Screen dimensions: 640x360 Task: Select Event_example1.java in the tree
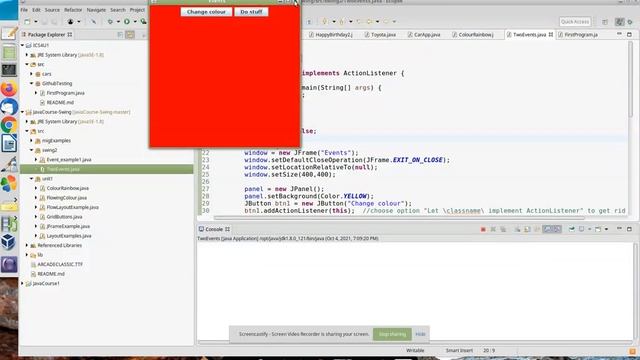coord(69,160)
